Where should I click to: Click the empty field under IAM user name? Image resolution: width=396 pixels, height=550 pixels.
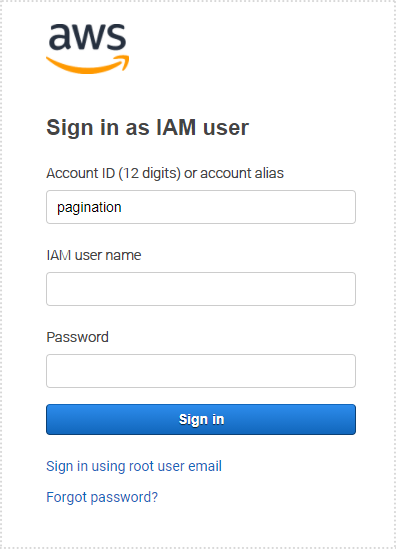click(201, 289)
